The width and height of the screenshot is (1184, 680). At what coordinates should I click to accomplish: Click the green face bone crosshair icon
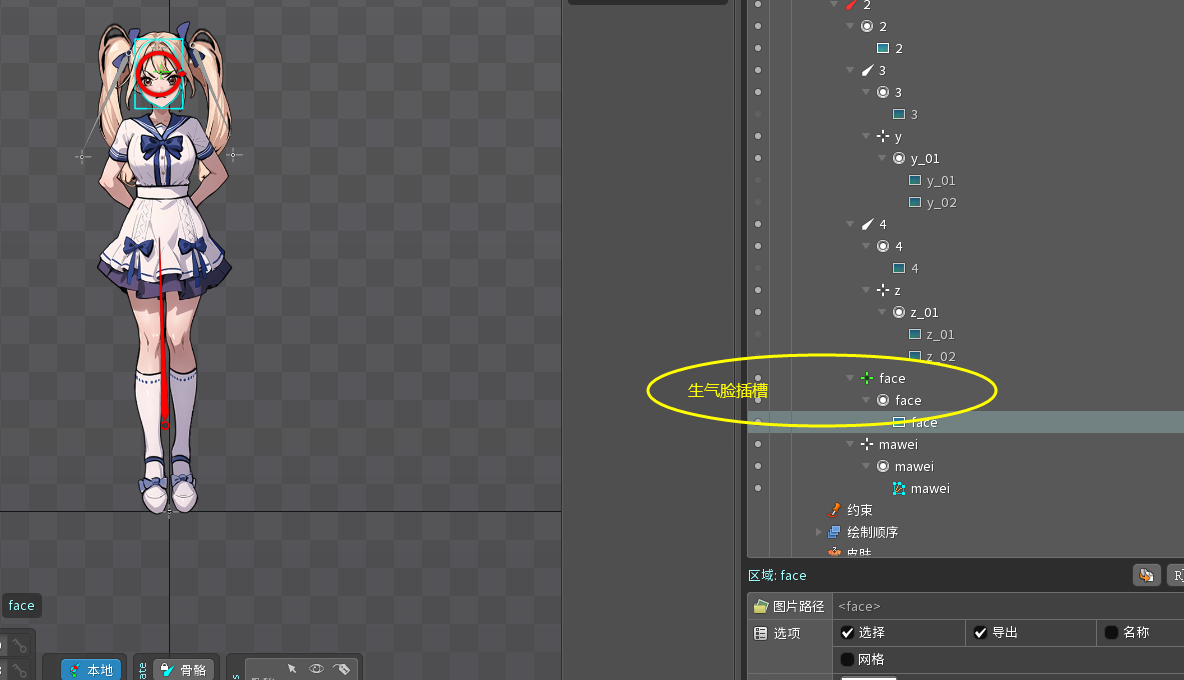click(x=867, y=378)
